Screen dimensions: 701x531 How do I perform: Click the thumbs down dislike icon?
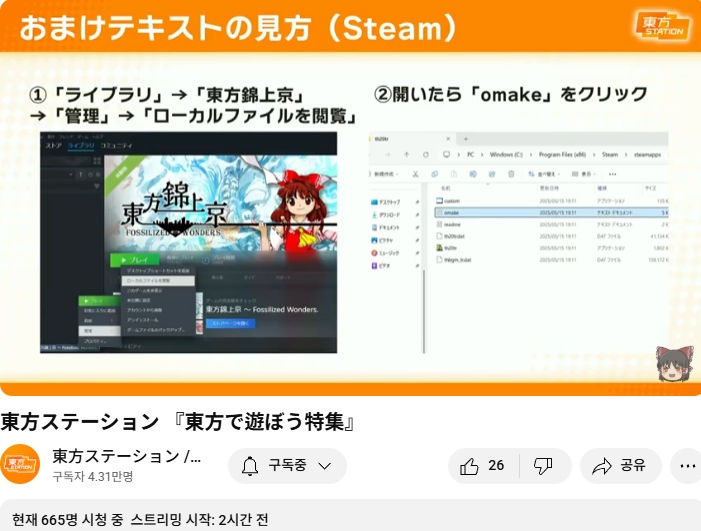544,466
